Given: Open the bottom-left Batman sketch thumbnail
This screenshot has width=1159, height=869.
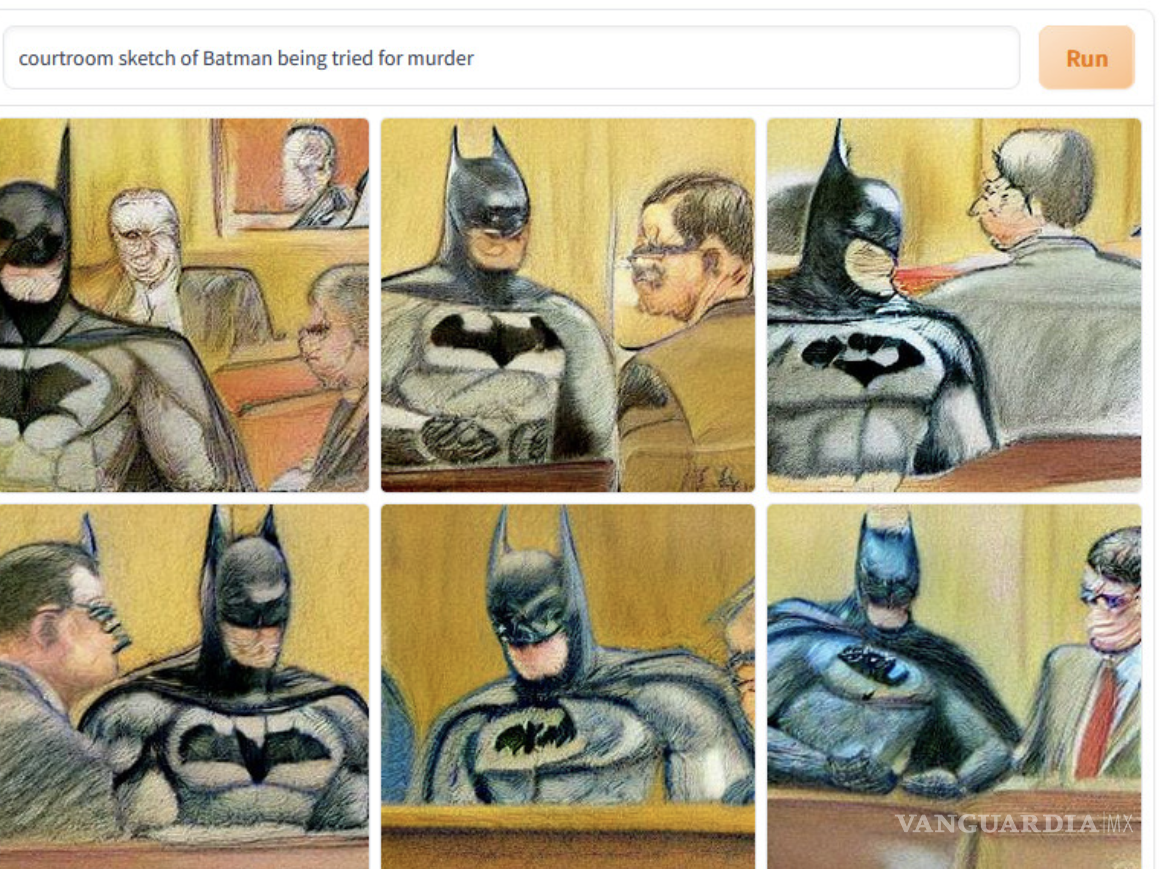Looking at the screenshot, I should (x=184, y=686).
